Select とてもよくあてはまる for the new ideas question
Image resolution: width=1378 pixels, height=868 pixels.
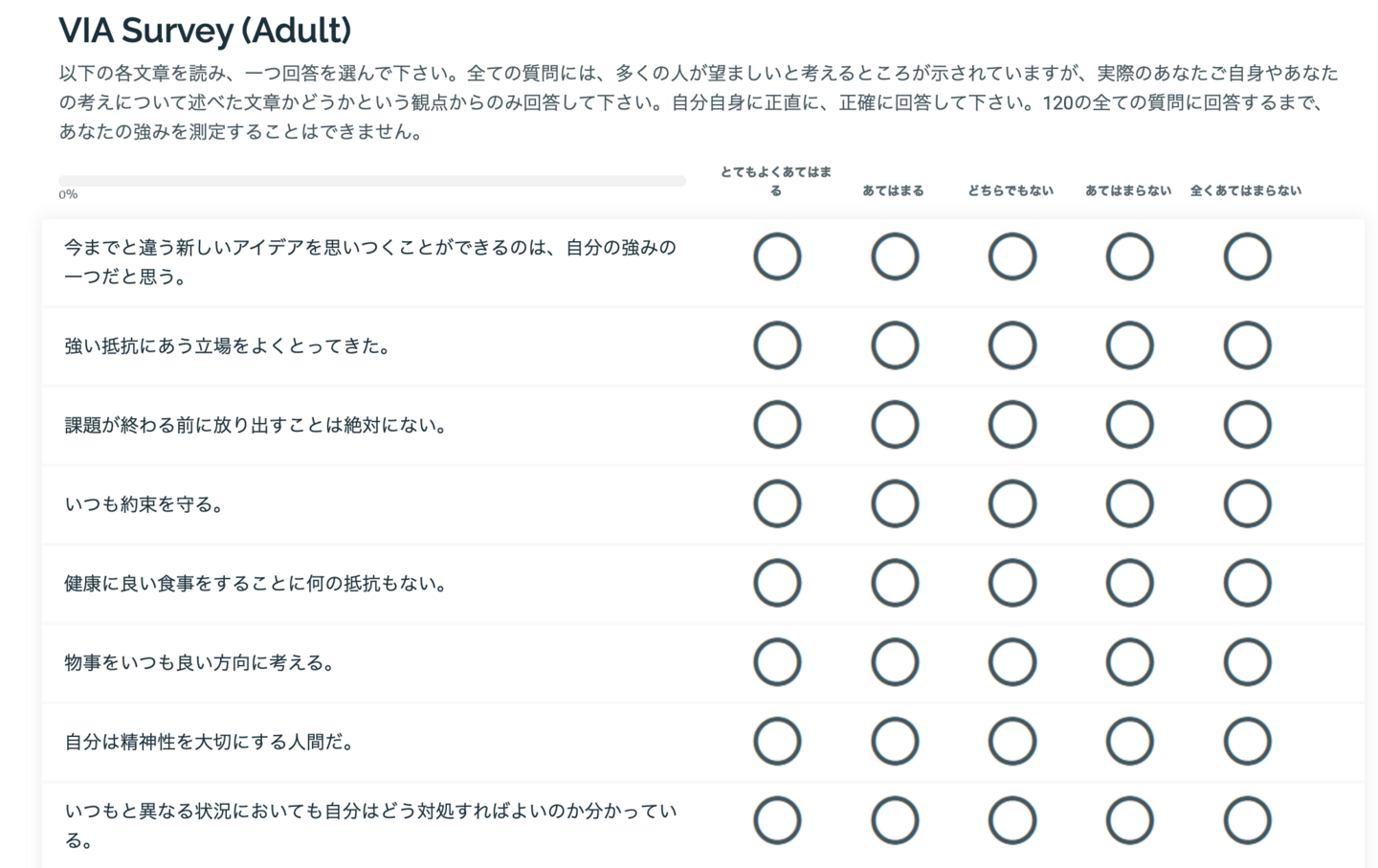(x=776, y=256)
